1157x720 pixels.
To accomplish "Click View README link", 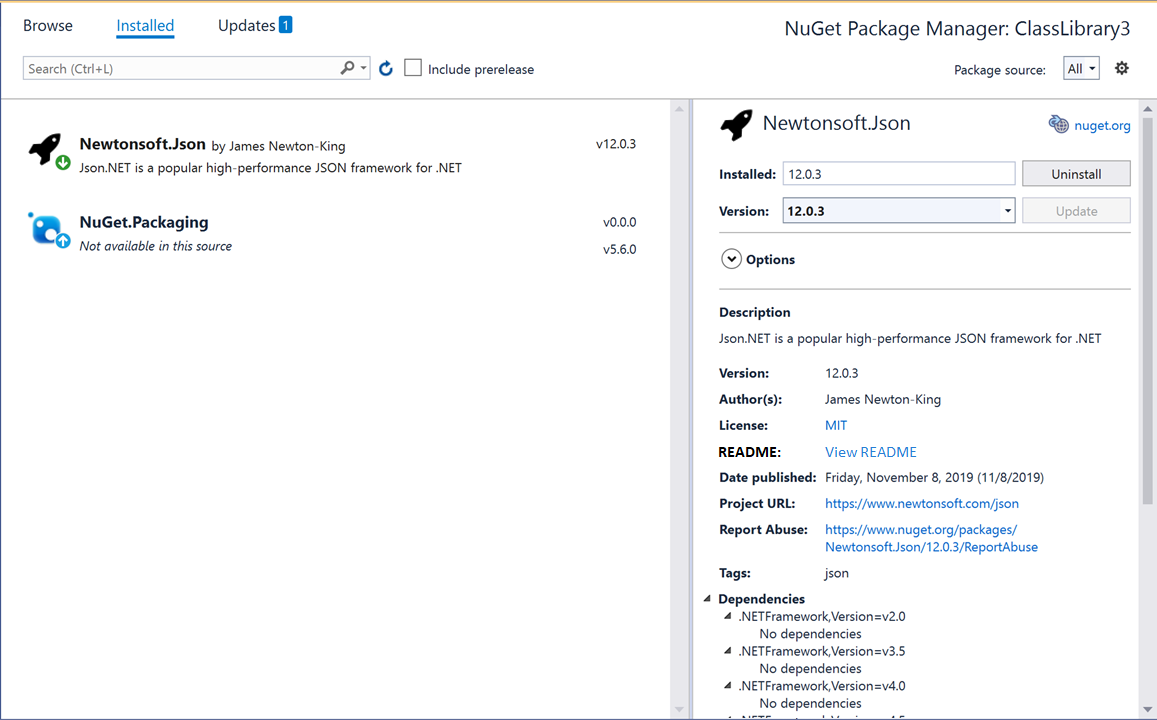I will 871,451.
